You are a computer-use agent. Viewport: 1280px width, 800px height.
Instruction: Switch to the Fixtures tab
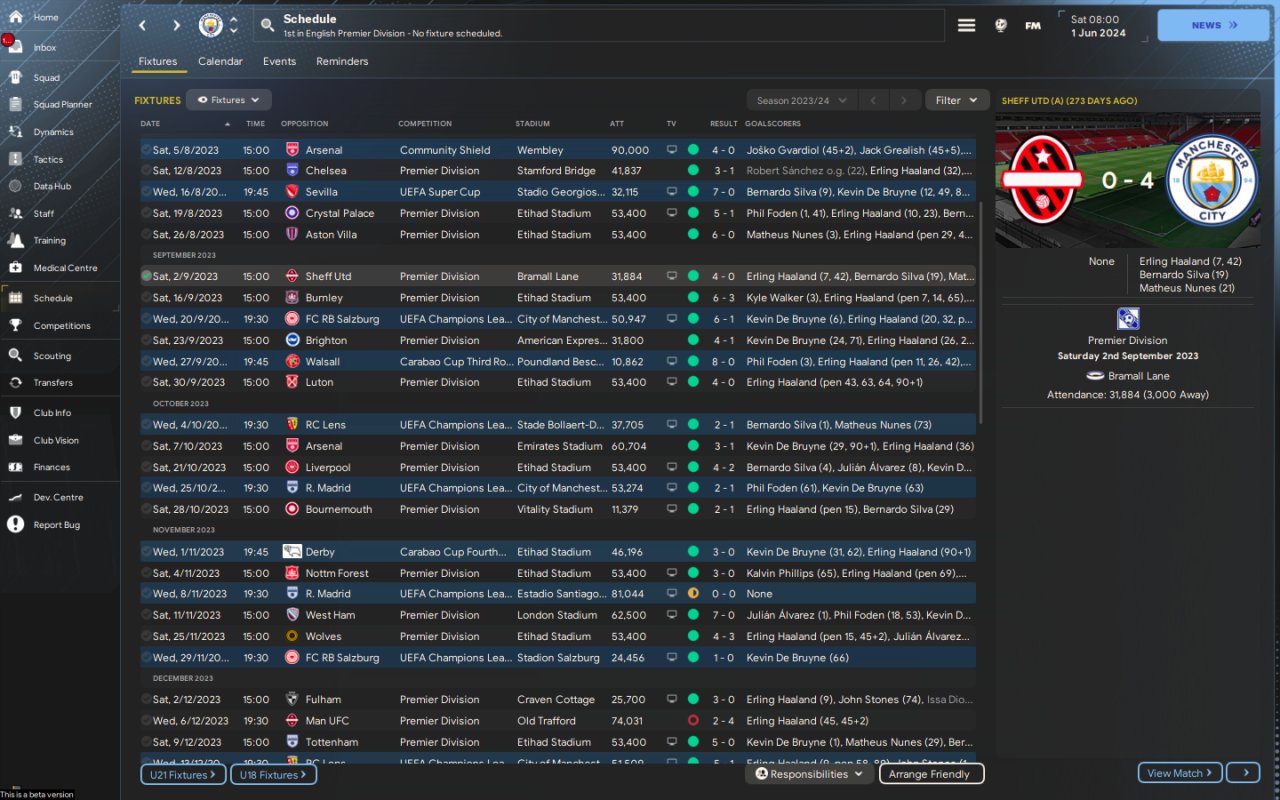[x=158, y=61]
